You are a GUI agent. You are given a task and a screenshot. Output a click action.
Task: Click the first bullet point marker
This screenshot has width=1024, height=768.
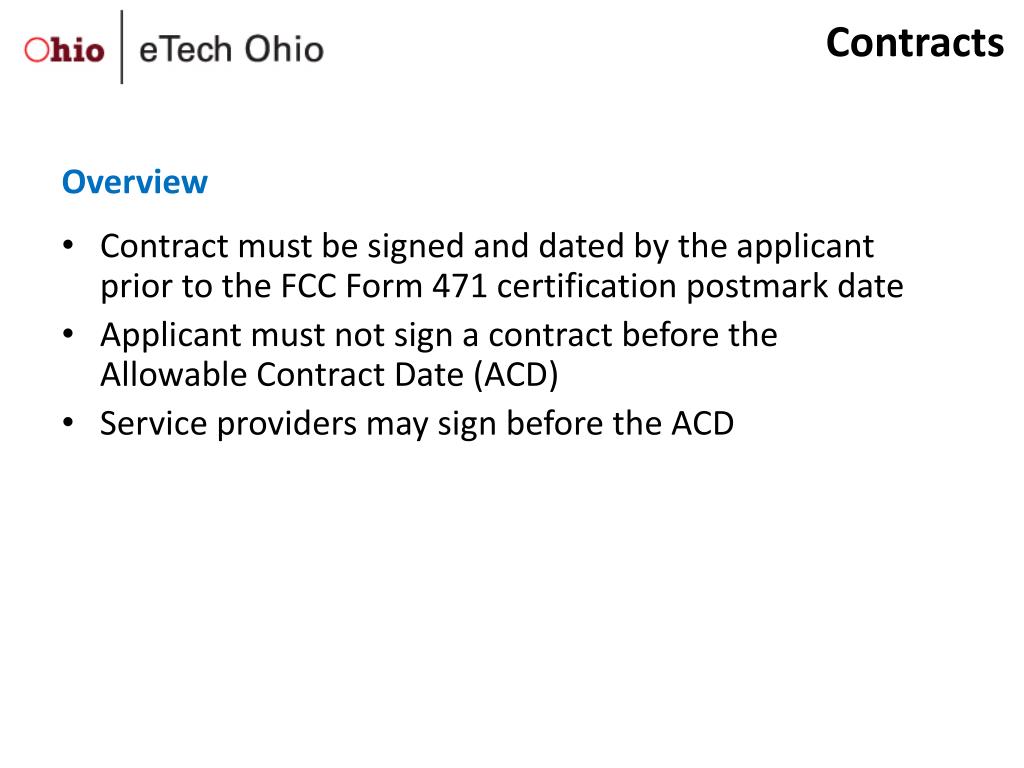click(x=68, y=245)
